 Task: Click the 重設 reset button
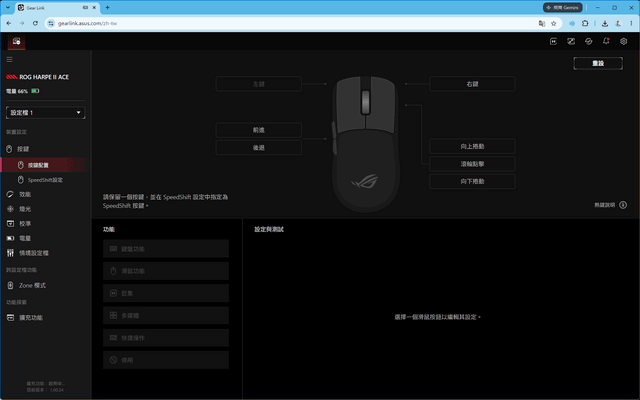(x=598, y=63)
